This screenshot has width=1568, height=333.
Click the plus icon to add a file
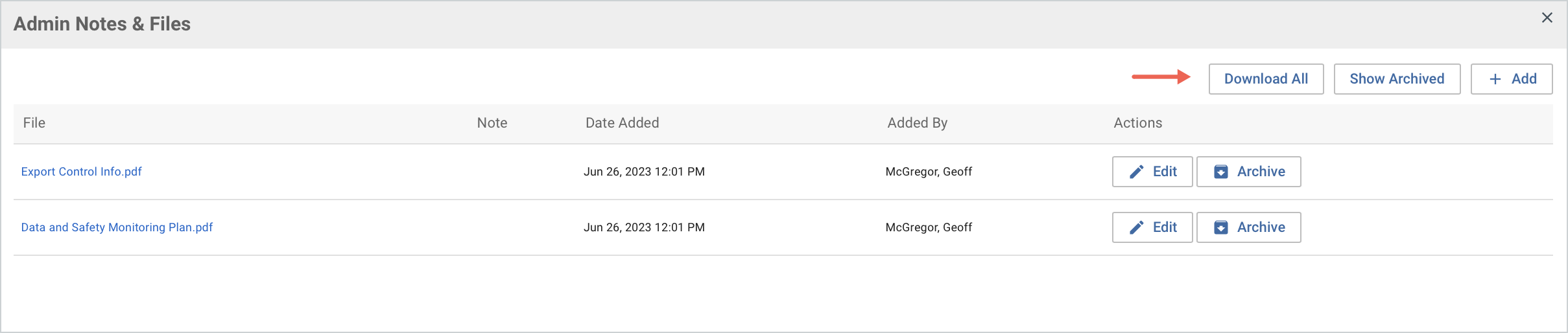click(1495, 79)
